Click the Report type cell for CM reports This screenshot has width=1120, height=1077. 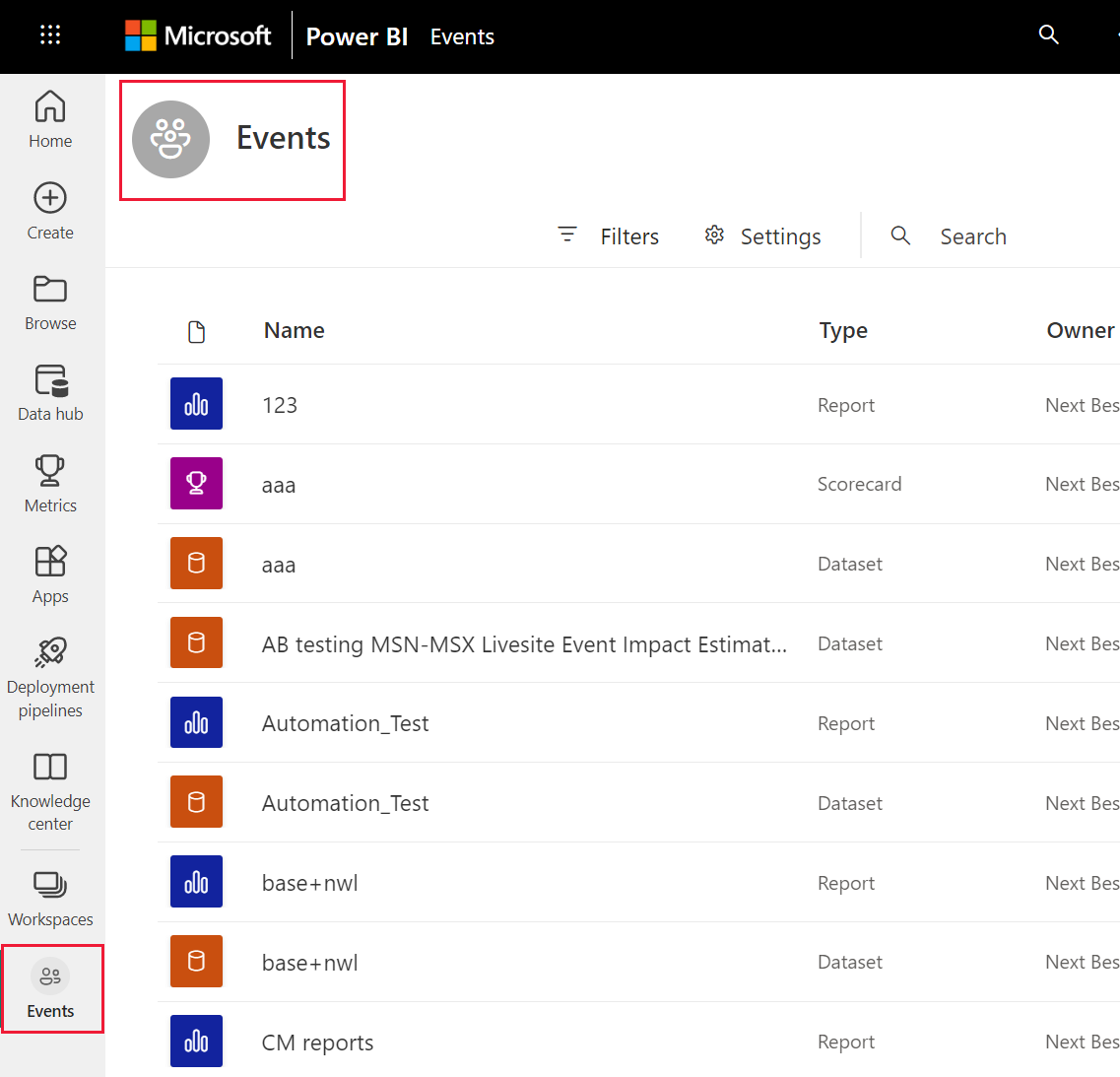846,1042
